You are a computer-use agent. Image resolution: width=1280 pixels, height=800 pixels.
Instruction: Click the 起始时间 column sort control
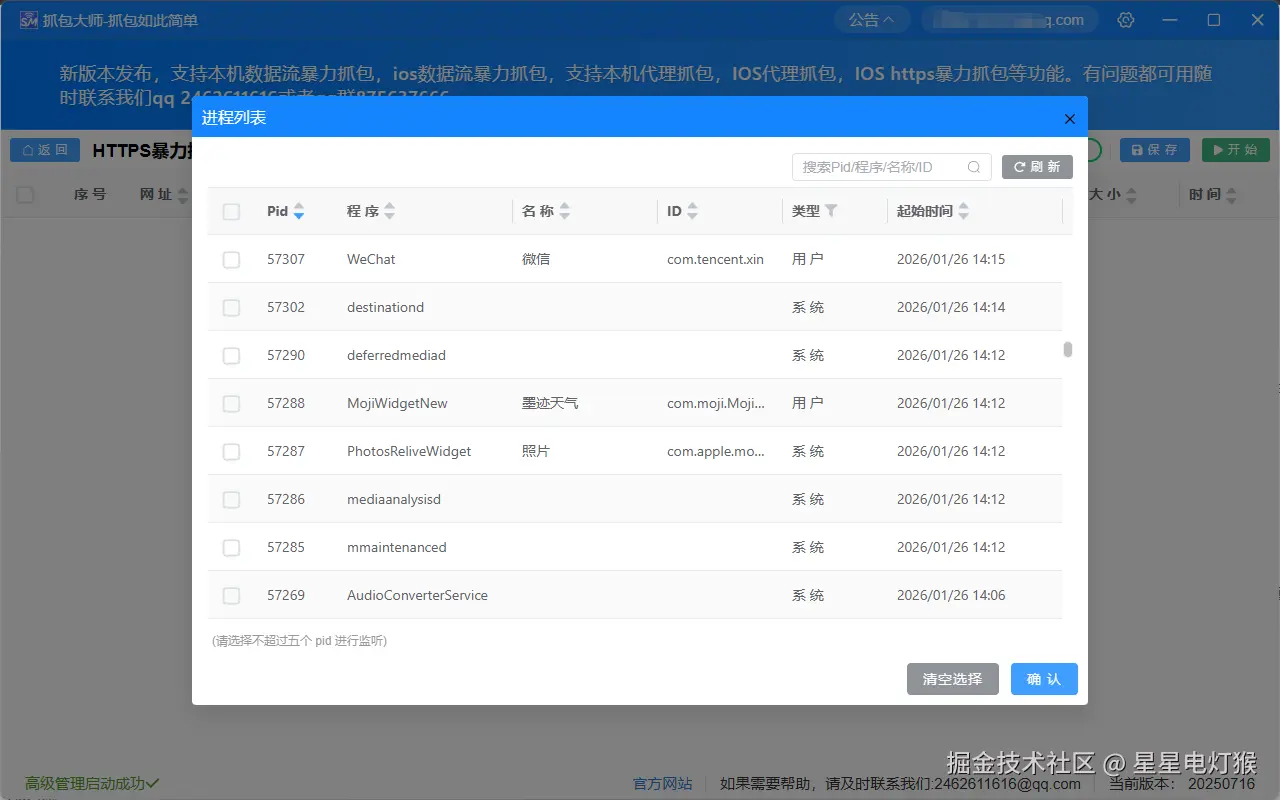click(963, 211)
